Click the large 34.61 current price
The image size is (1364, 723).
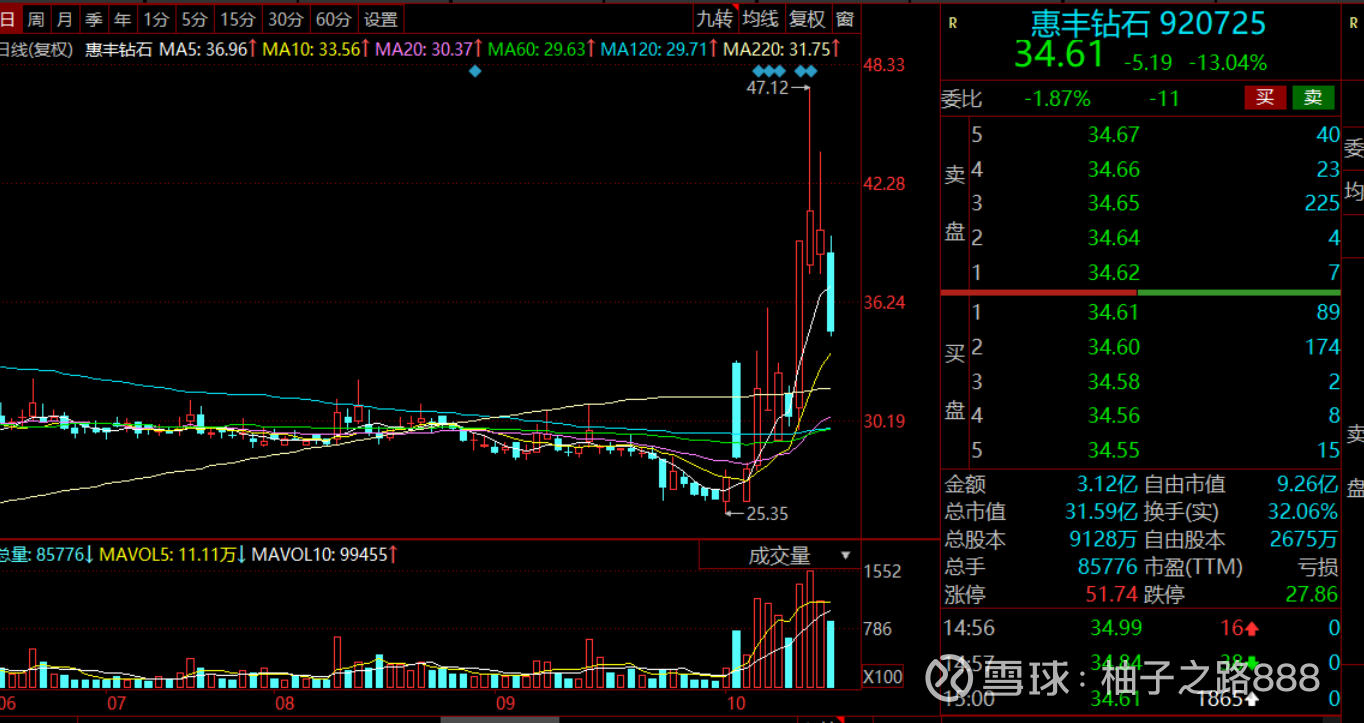[1059, 54]
